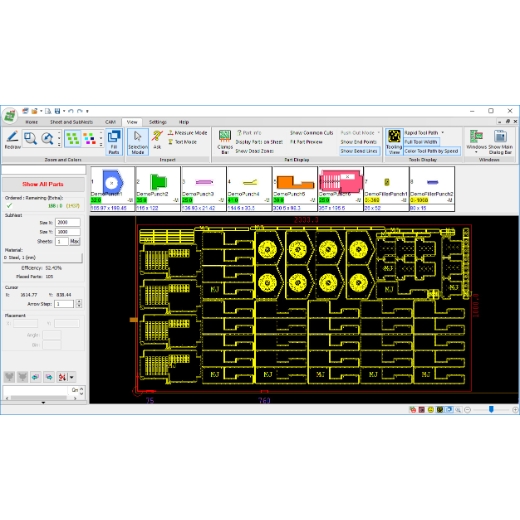Open the Settings ribbon tab
The width and height of the screenshot is (520, 520).
158,122
